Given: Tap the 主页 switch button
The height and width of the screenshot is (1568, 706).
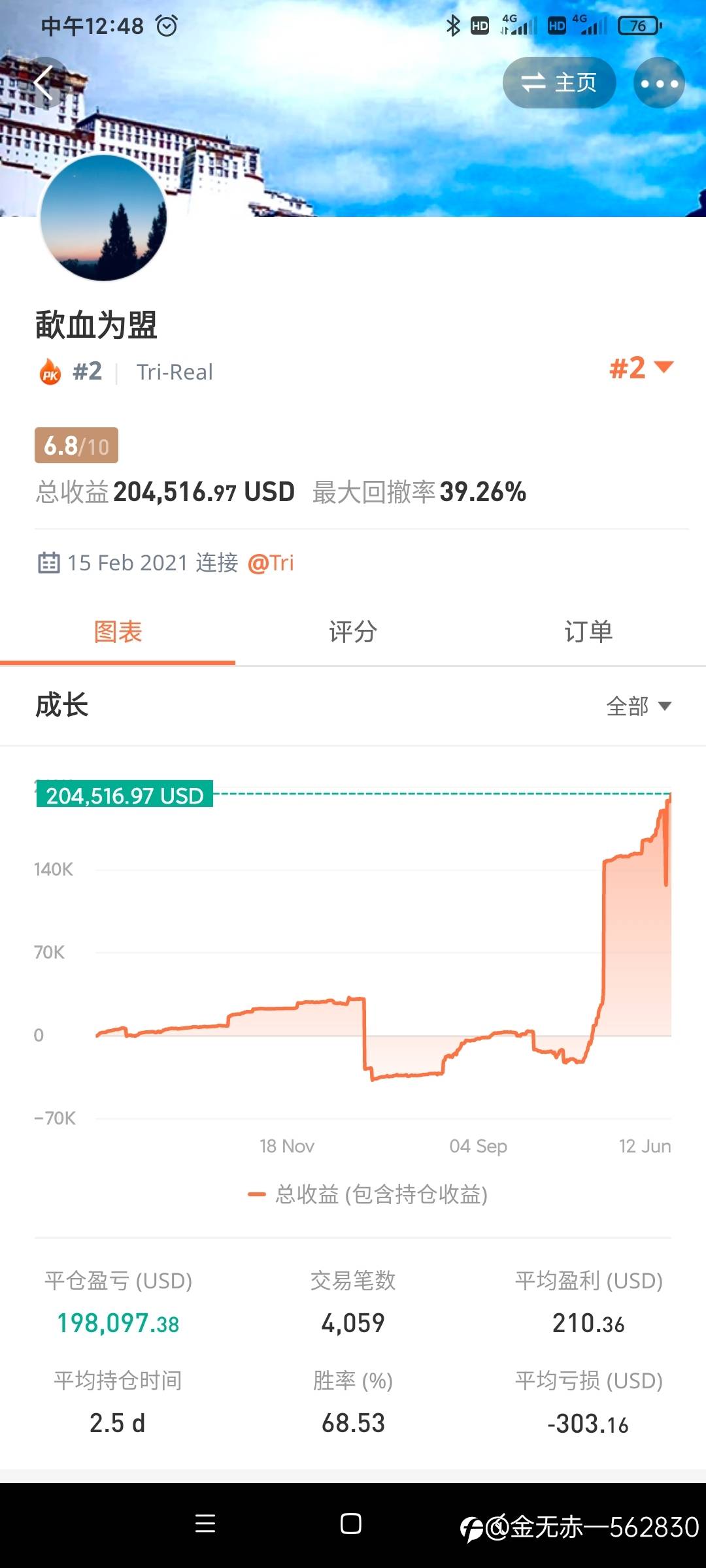Looking at the screenshot, I should coord(559,83).
